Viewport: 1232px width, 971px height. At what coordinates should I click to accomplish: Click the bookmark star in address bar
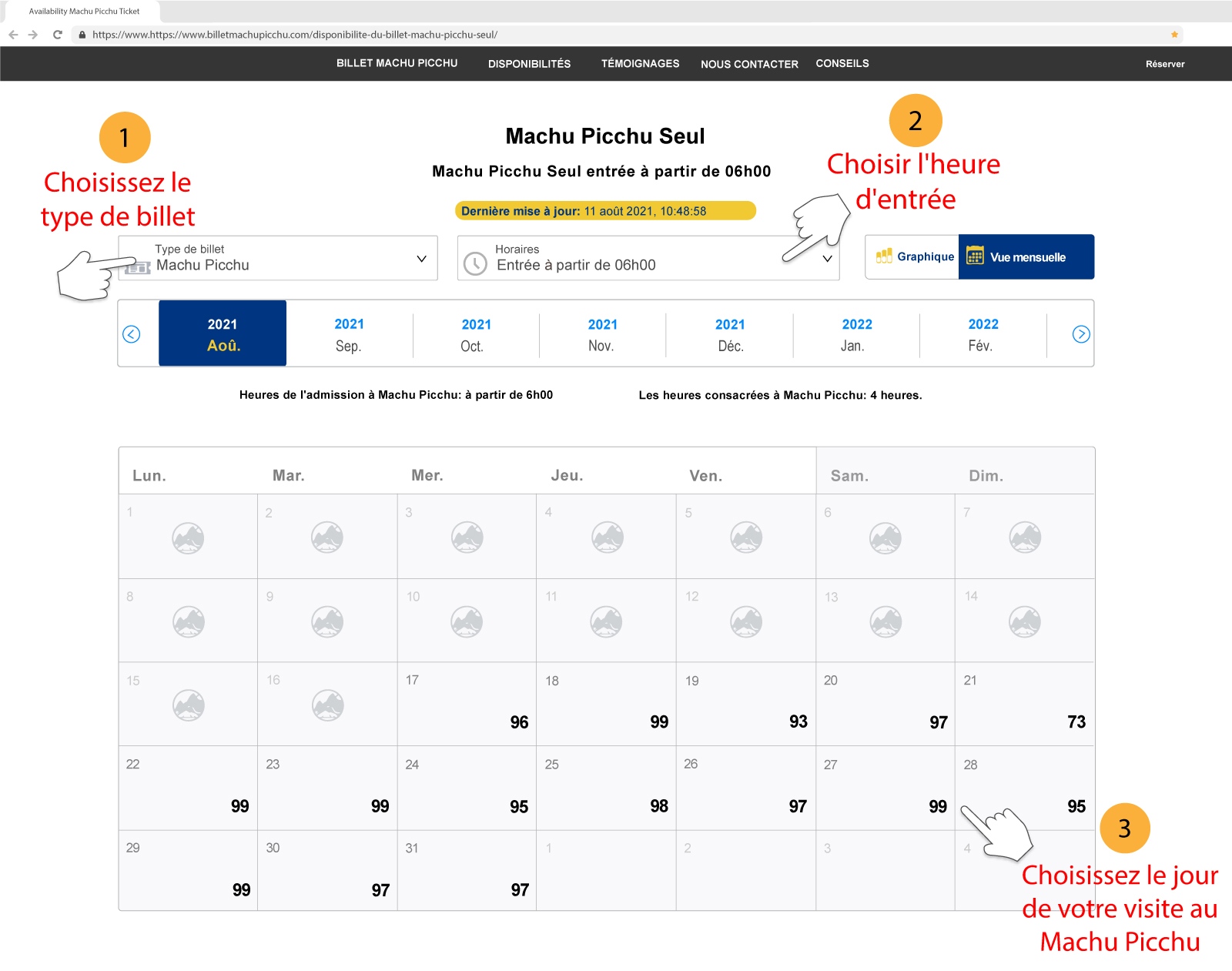point(1174,35)
